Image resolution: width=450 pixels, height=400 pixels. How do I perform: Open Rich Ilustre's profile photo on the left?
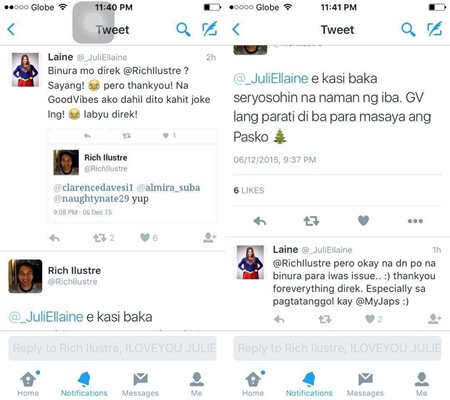25,276
